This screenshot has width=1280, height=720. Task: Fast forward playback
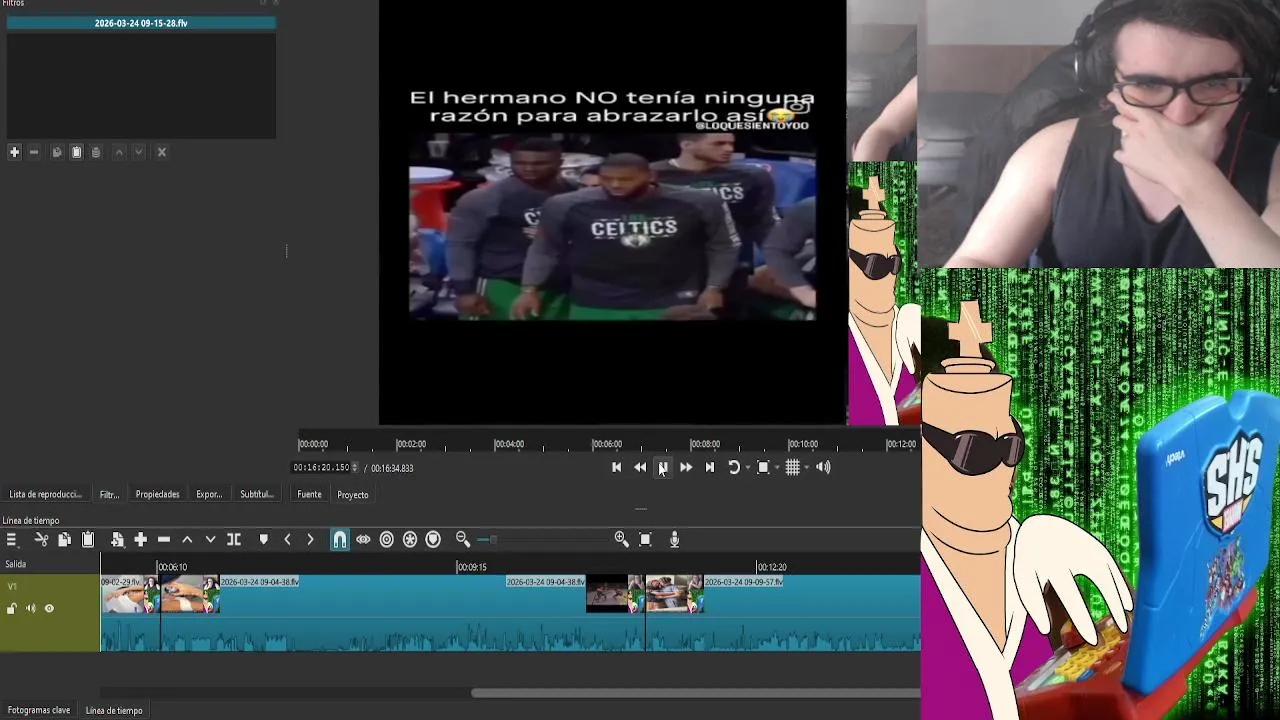click(686, 467)
